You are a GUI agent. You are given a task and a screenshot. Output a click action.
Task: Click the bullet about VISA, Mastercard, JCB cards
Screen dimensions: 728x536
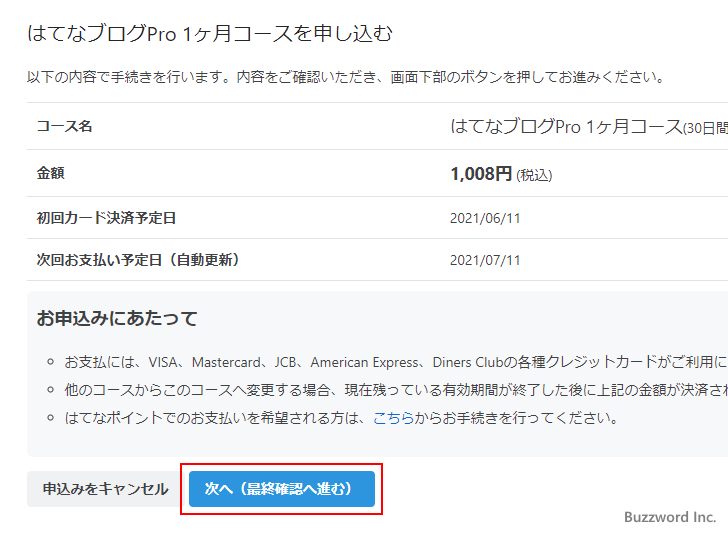(396, 362)
